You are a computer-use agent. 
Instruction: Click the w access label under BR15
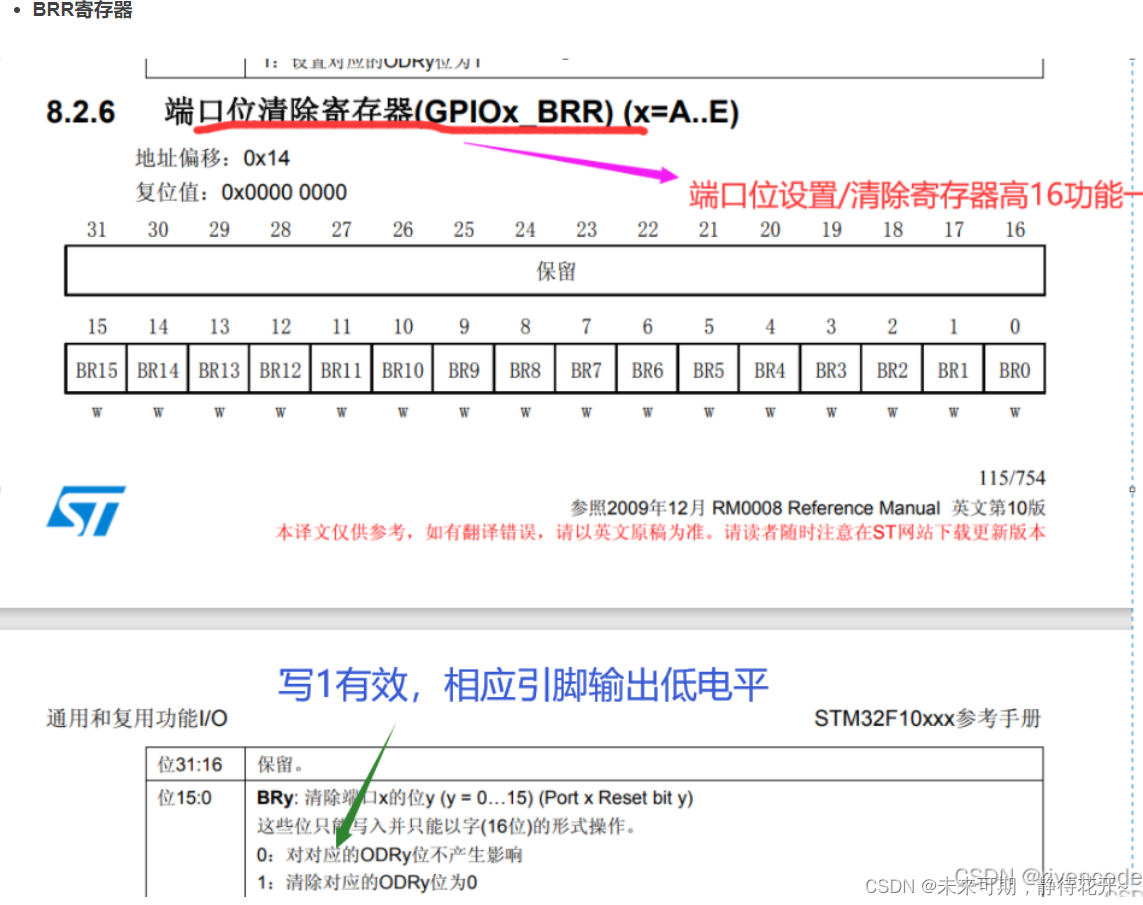pos(96,412)
